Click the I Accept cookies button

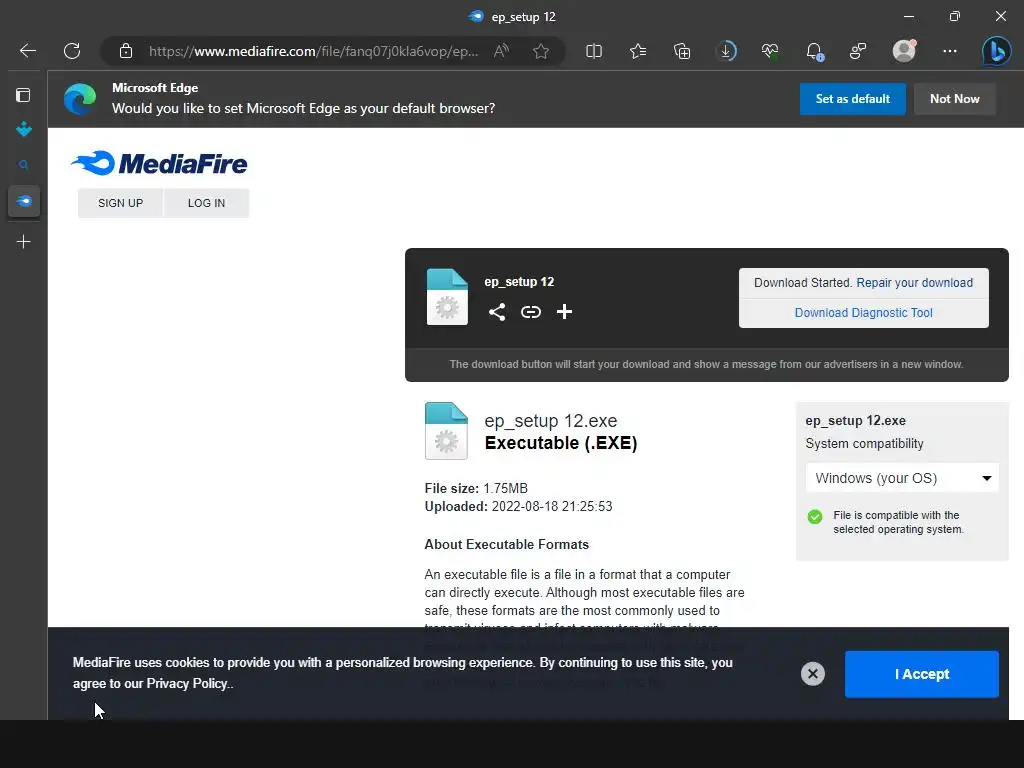[921, 674]
